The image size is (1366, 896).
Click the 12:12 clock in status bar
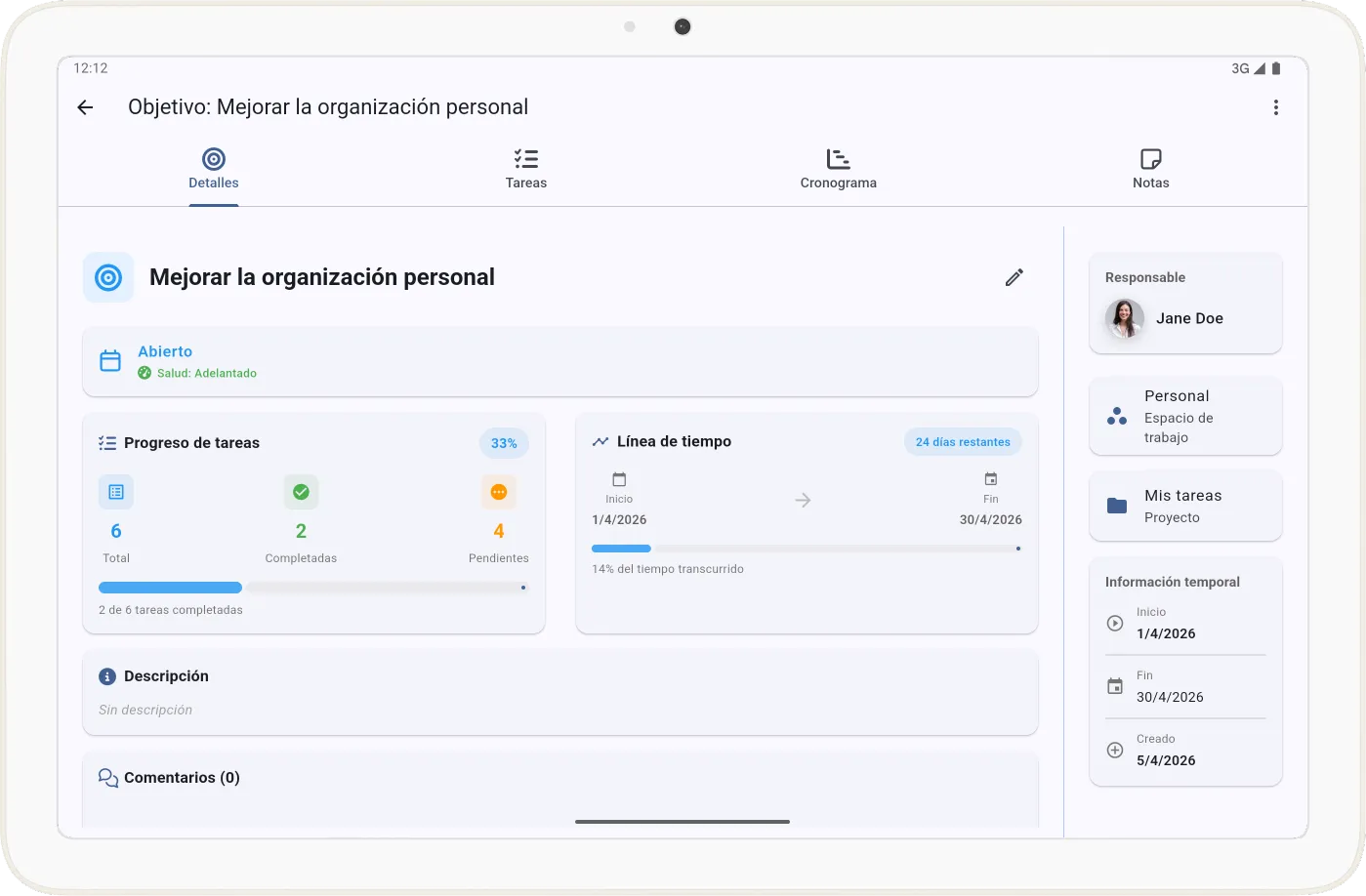tap(91, 68)
